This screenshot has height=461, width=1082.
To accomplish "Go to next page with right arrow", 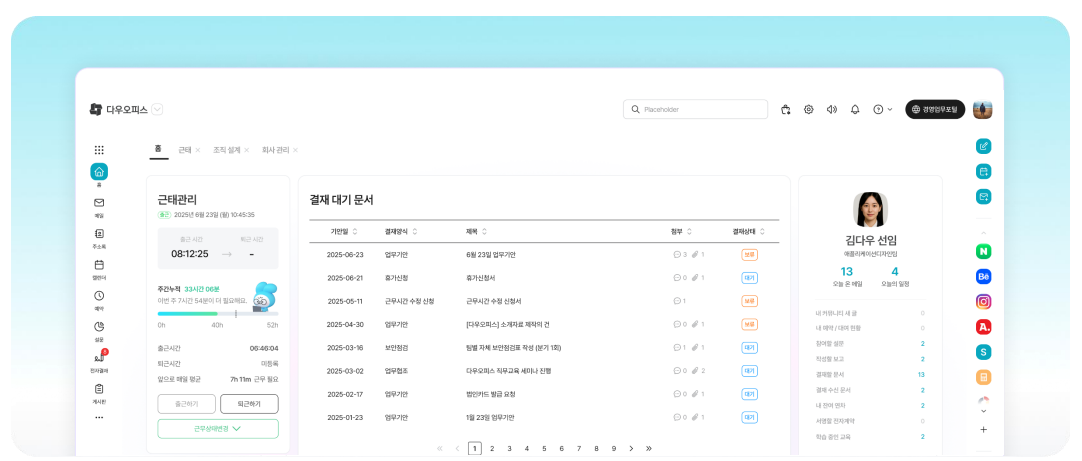I will point(631,449).
